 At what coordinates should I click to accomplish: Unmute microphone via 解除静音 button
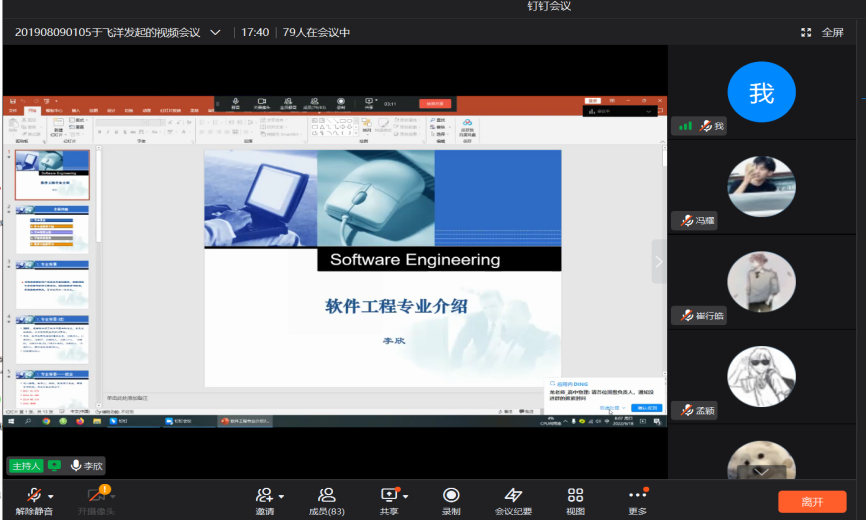[33, 496]
